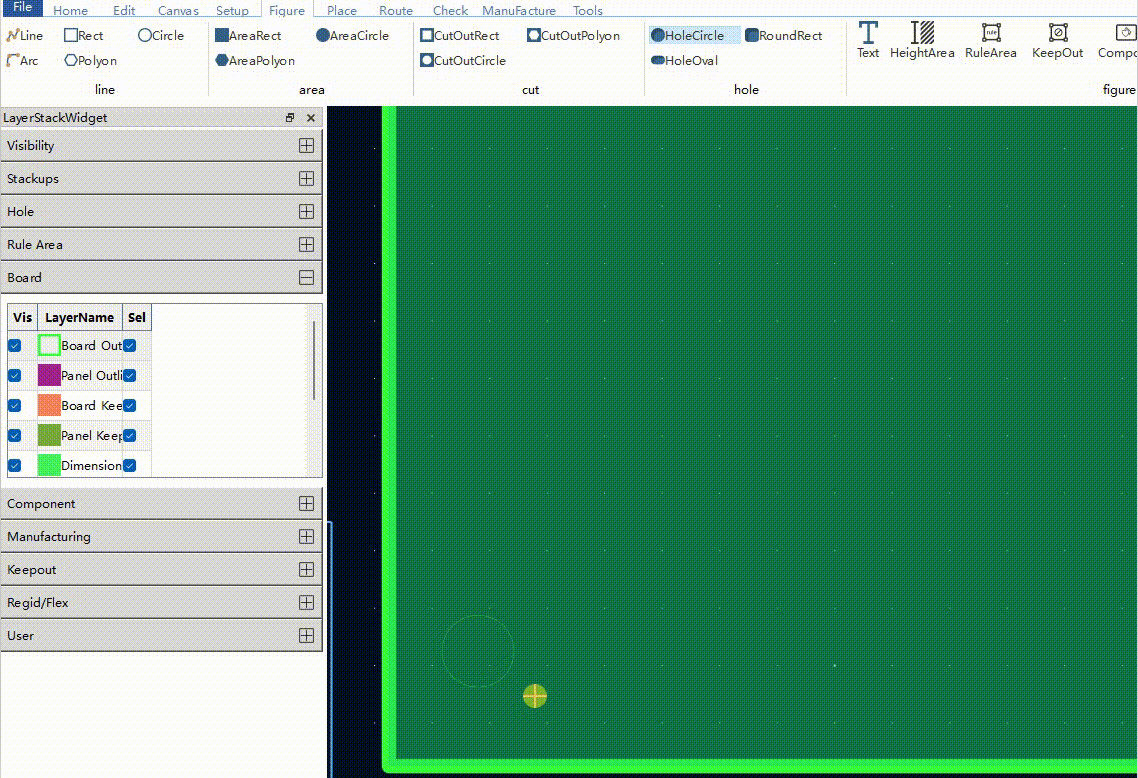Switch to the Home tab

(x=70, y=10)
